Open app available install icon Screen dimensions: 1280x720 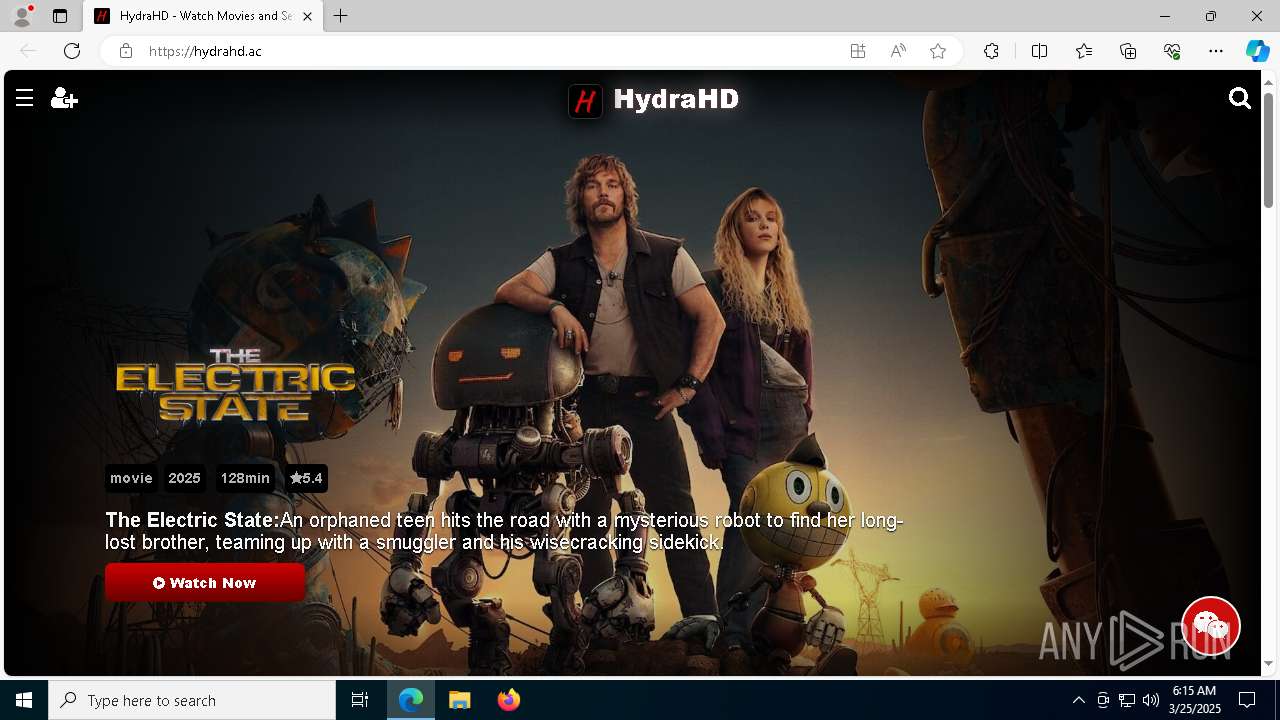[858, 51]
